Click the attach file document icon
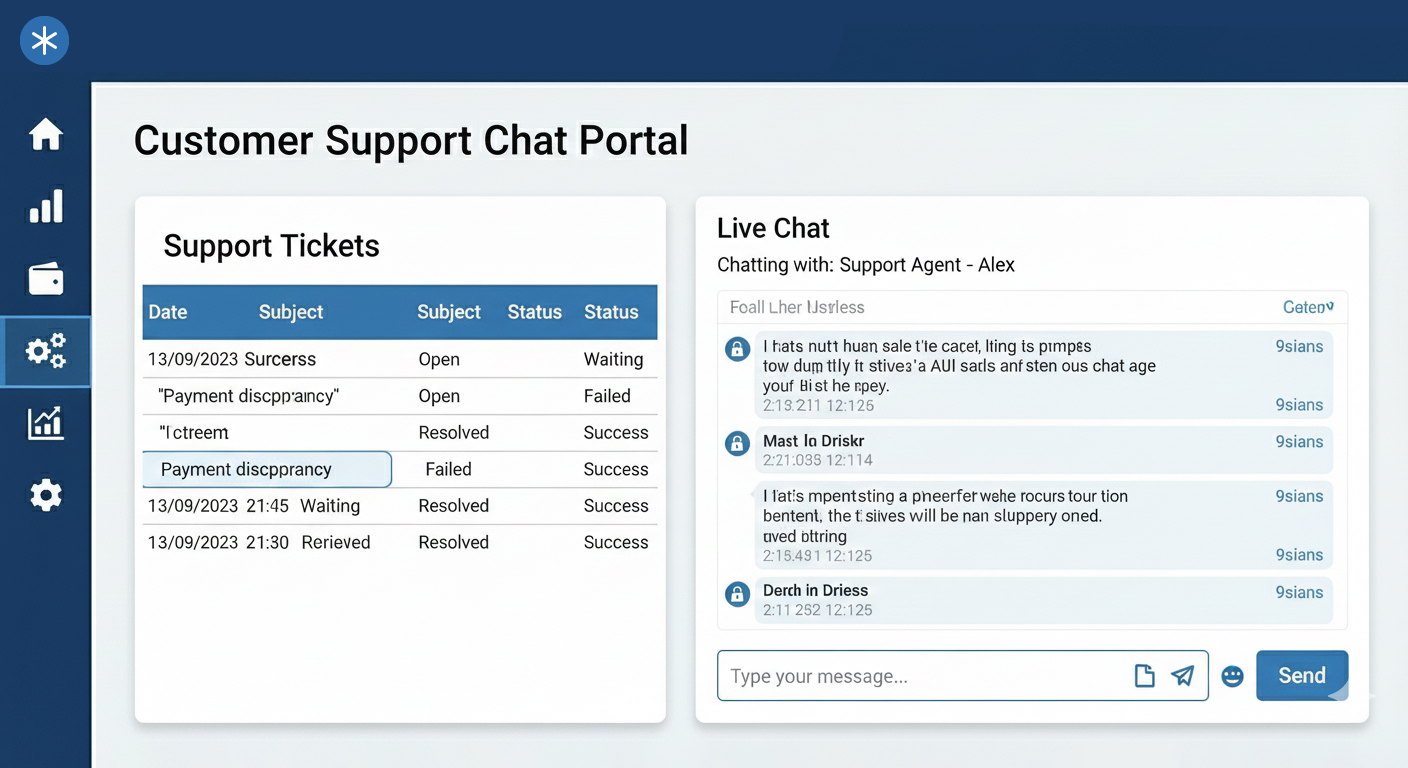Viewport: 1408px width, 768px height. pyautogui.click(x=1144, y=676)
